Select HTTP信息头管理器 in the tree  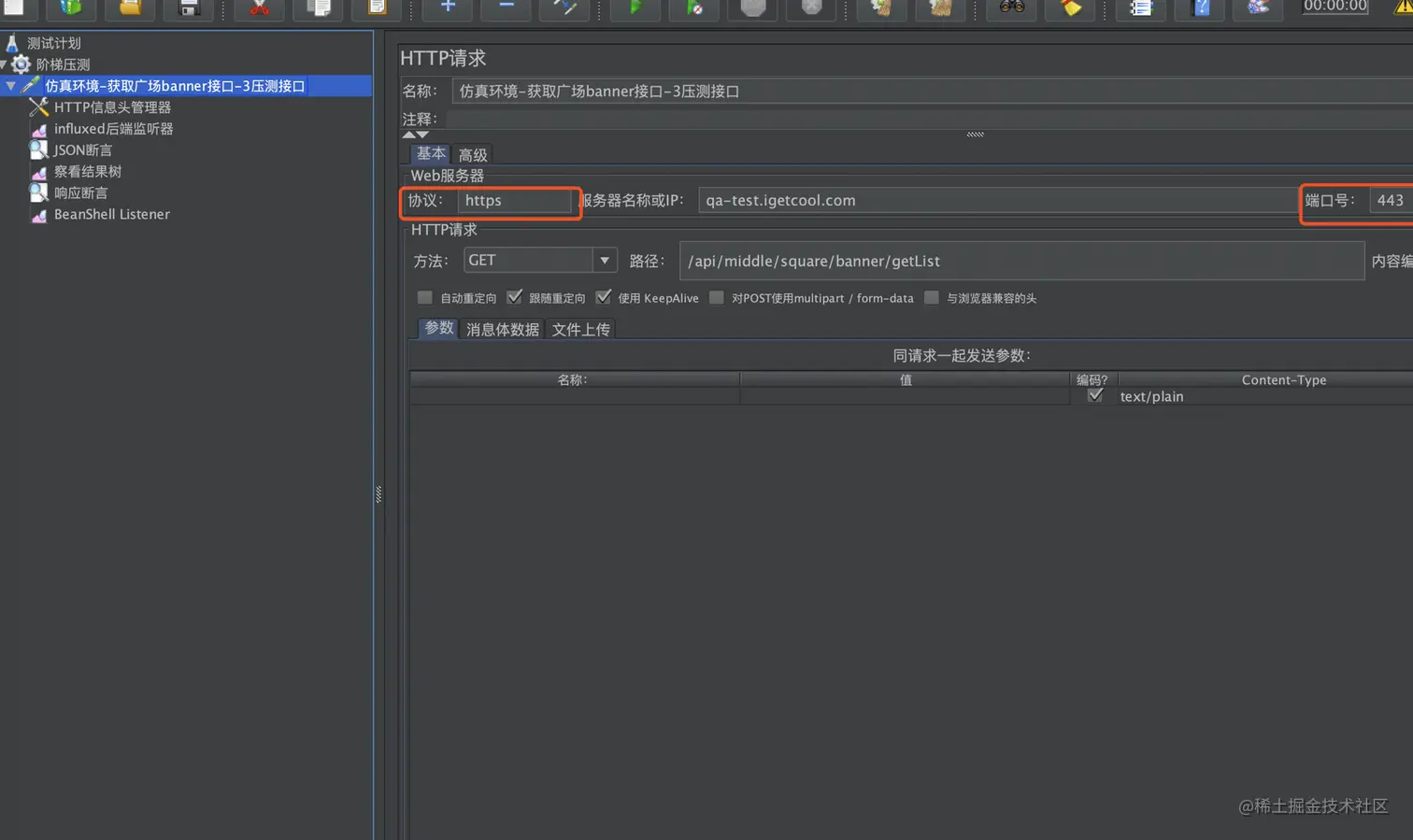pos(112,107)
